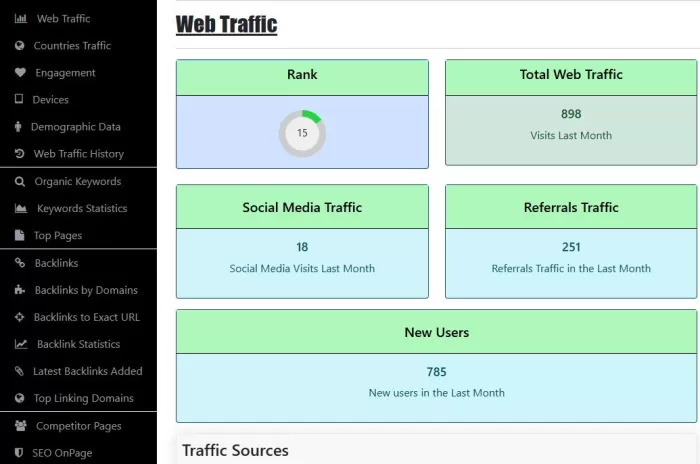Click the users group icon beside Competitor Pages
Image resolution: width=700 pixels, height=464 pixels.
click(21, 426)
